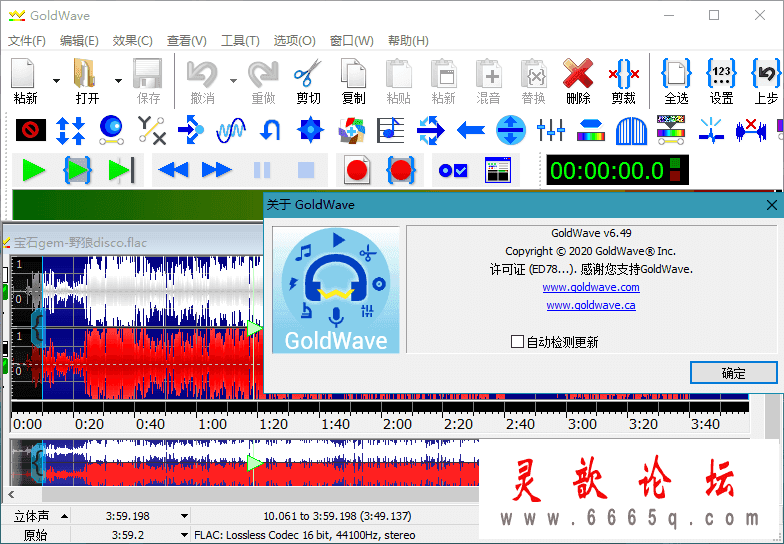This screenshot has height=544, width=784.
Task: Click the blue arch noise gate icon
Action: point(631,130)
